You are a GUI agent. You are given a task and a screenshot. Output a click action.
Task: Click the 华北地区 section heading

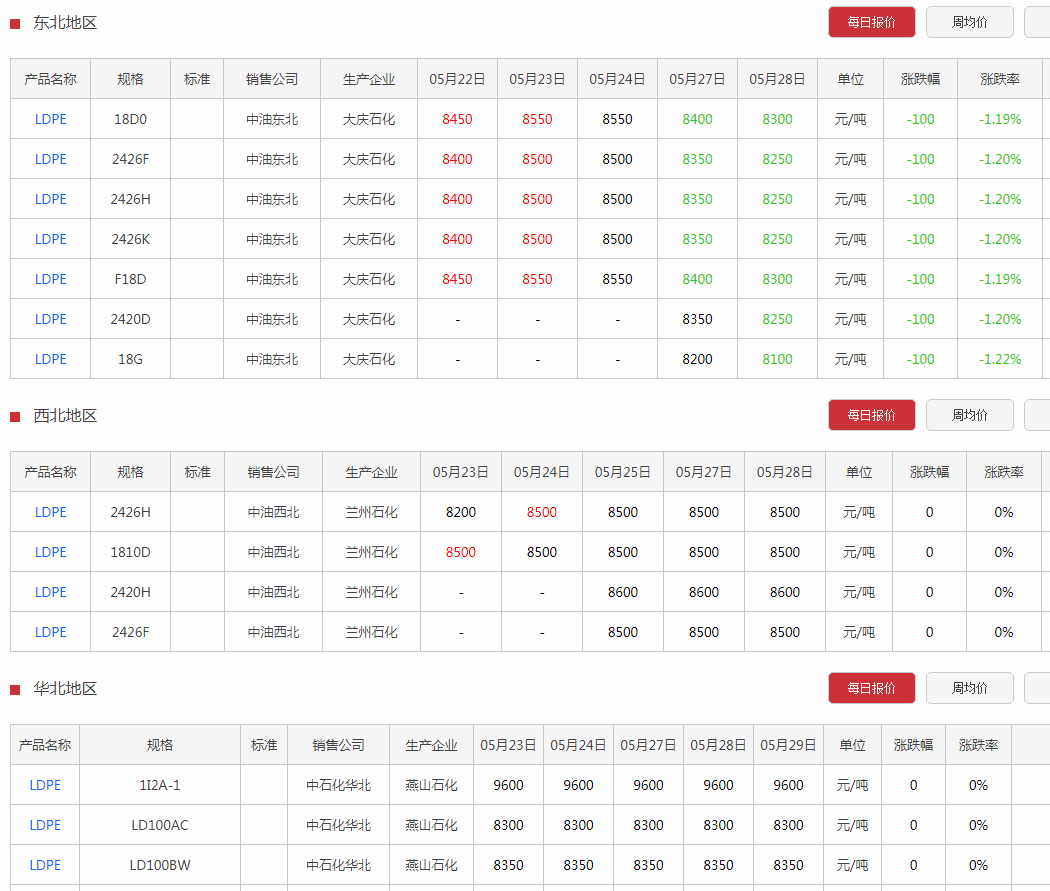point(65,689)
